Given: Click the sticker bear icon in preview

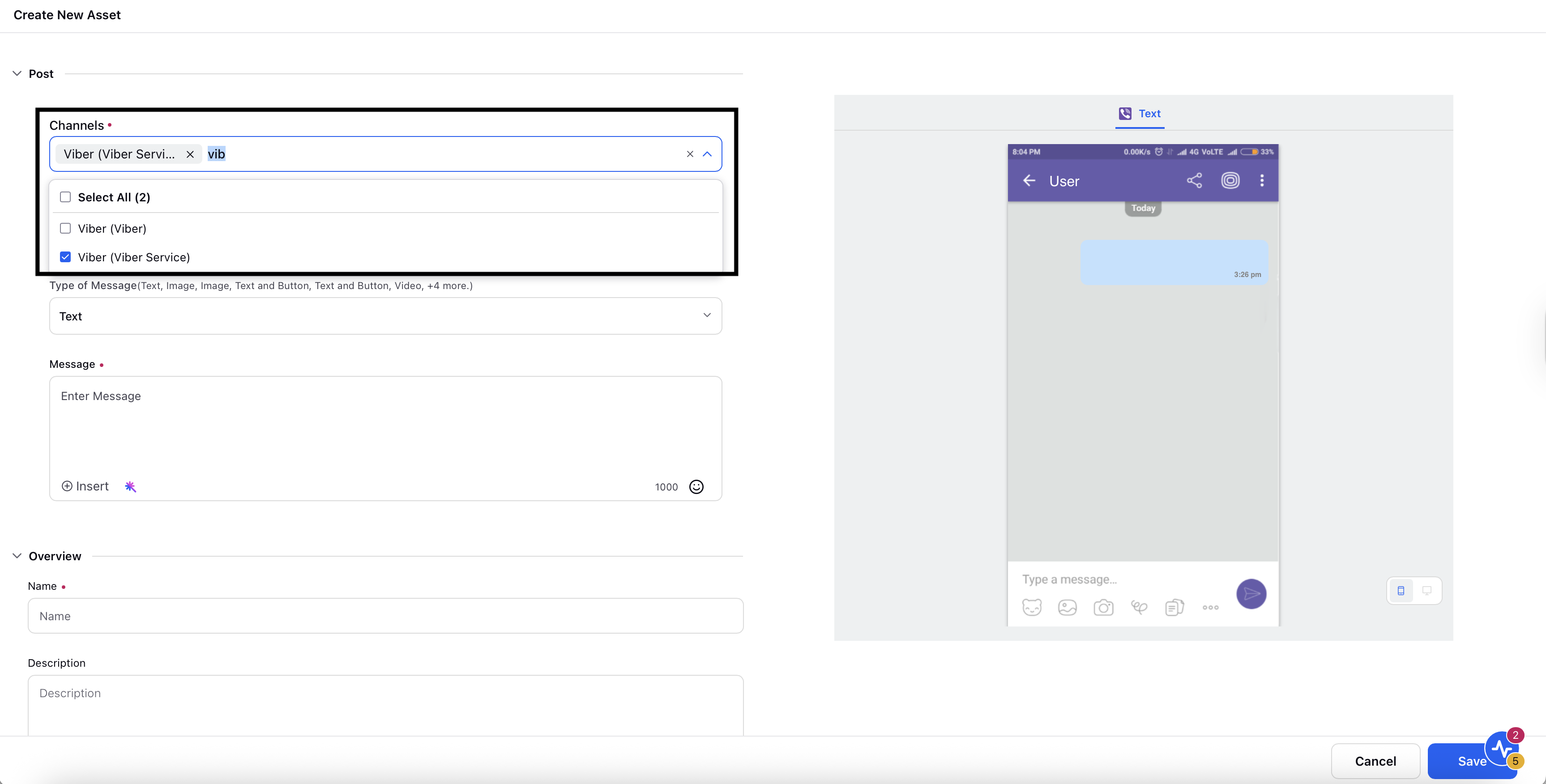Looking at the screenshot, I should click(1032, 608).
